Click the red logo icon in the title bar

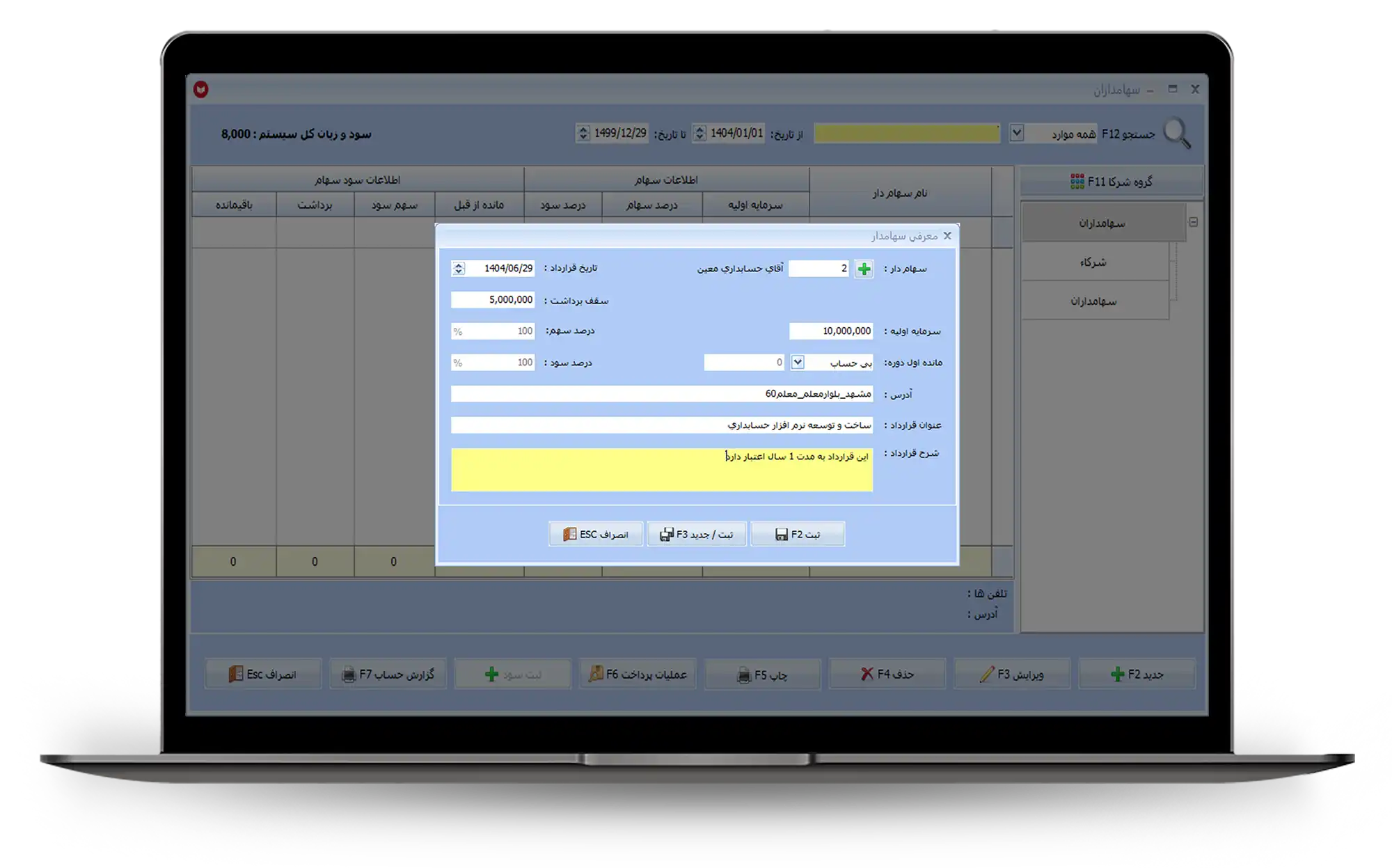(201, 89)
